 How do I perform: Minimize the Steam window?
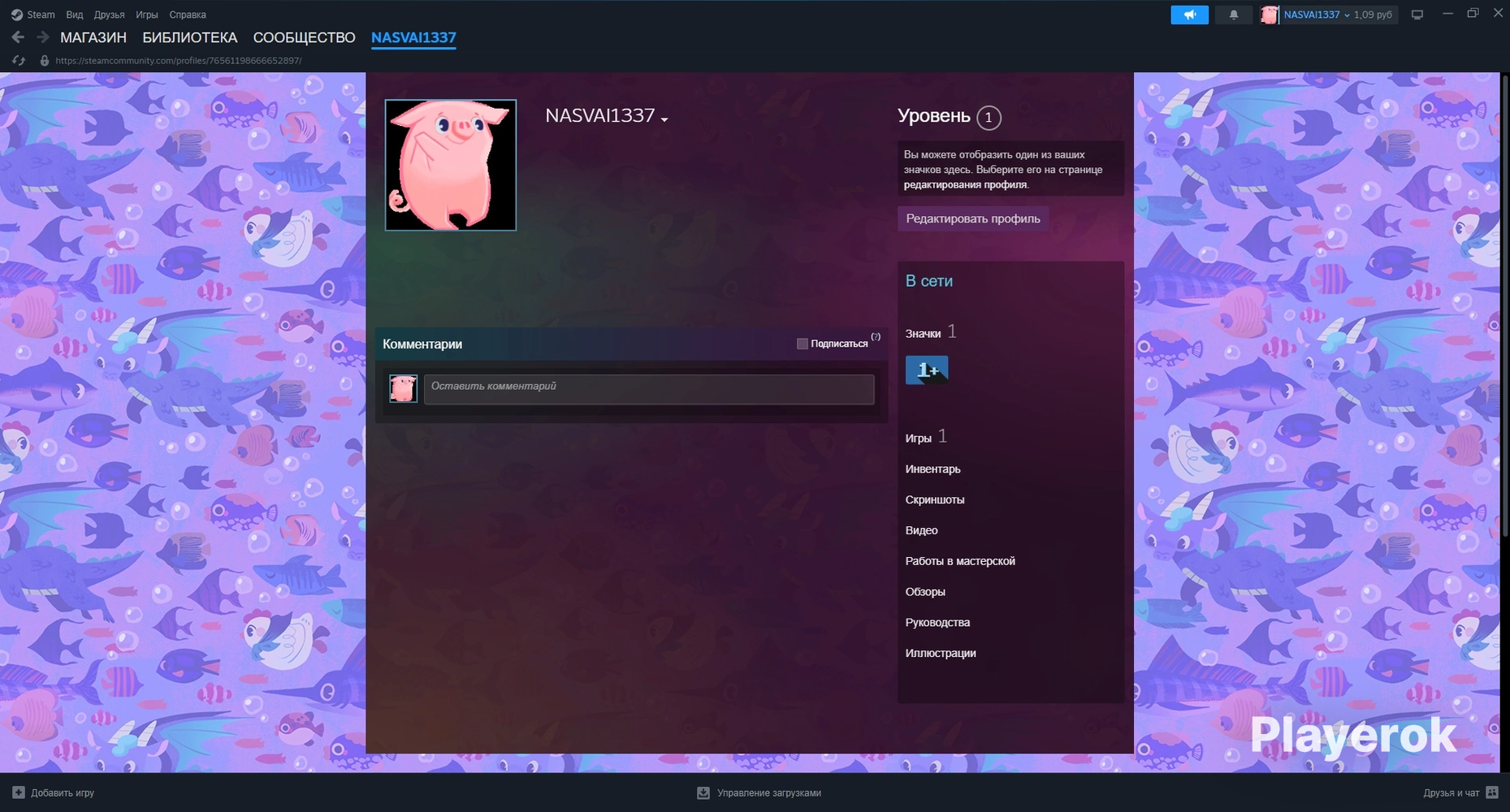1447,14
